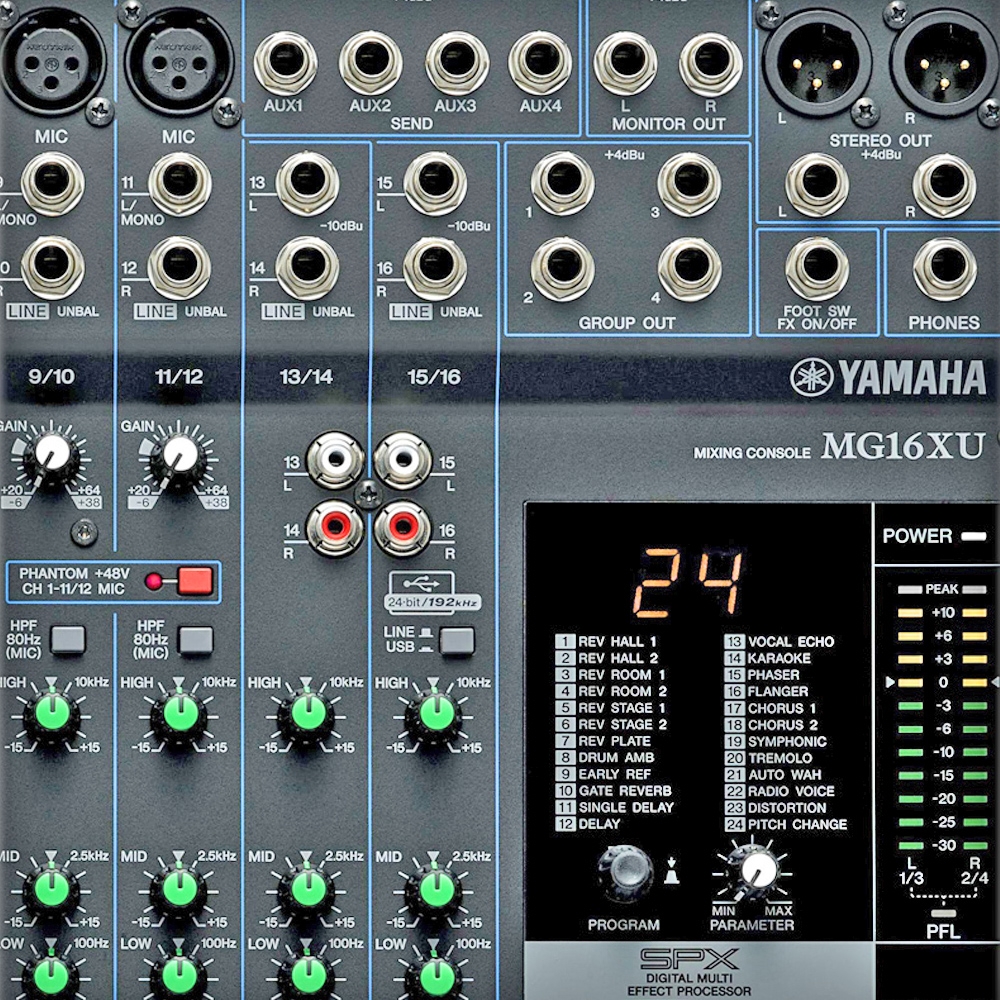Click the 'VOCAL ECHO' effect entry

pos(779,641)
